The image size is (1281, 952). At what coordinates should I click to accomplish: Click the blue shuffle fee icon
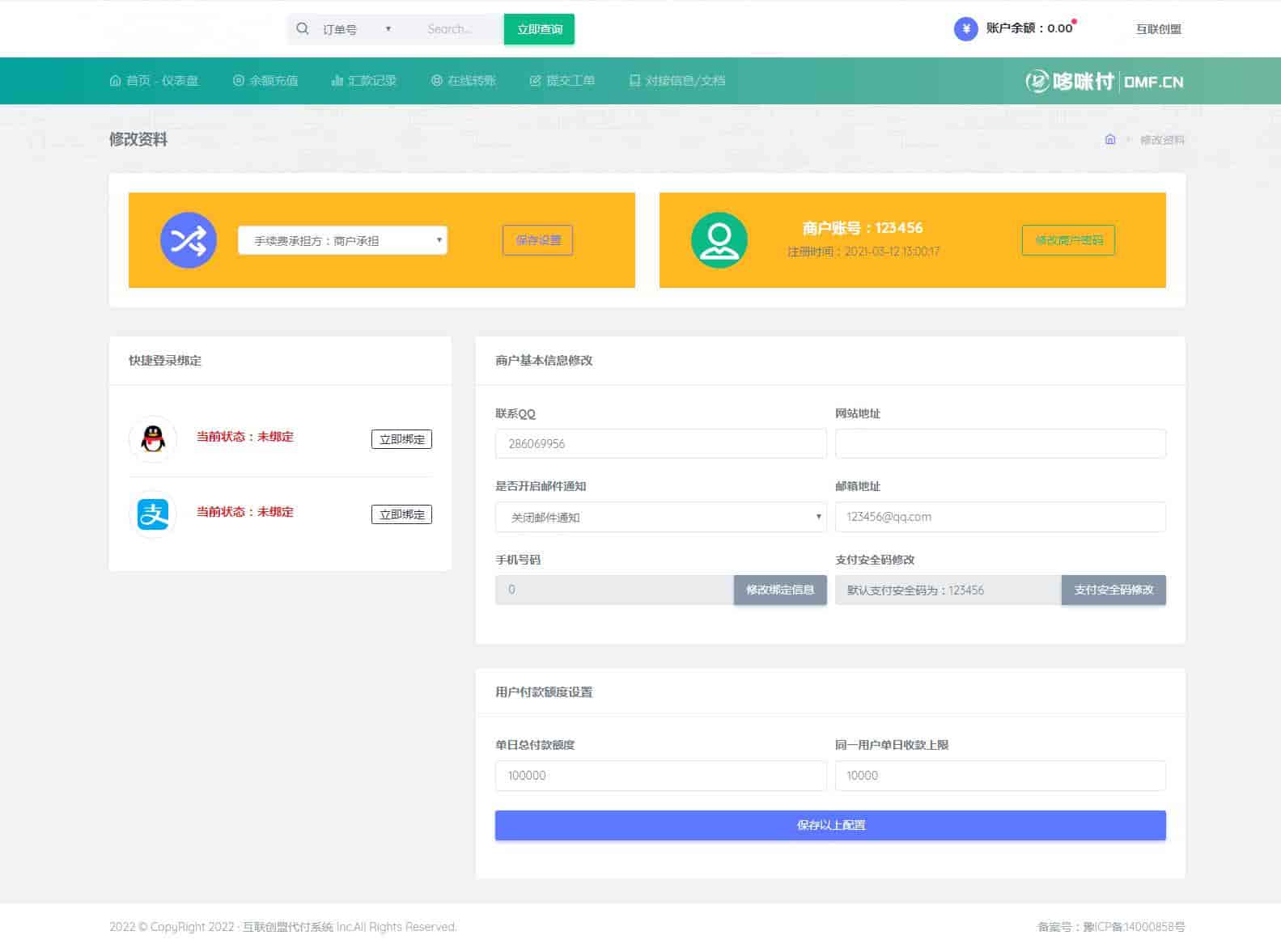tap(189, 240)
